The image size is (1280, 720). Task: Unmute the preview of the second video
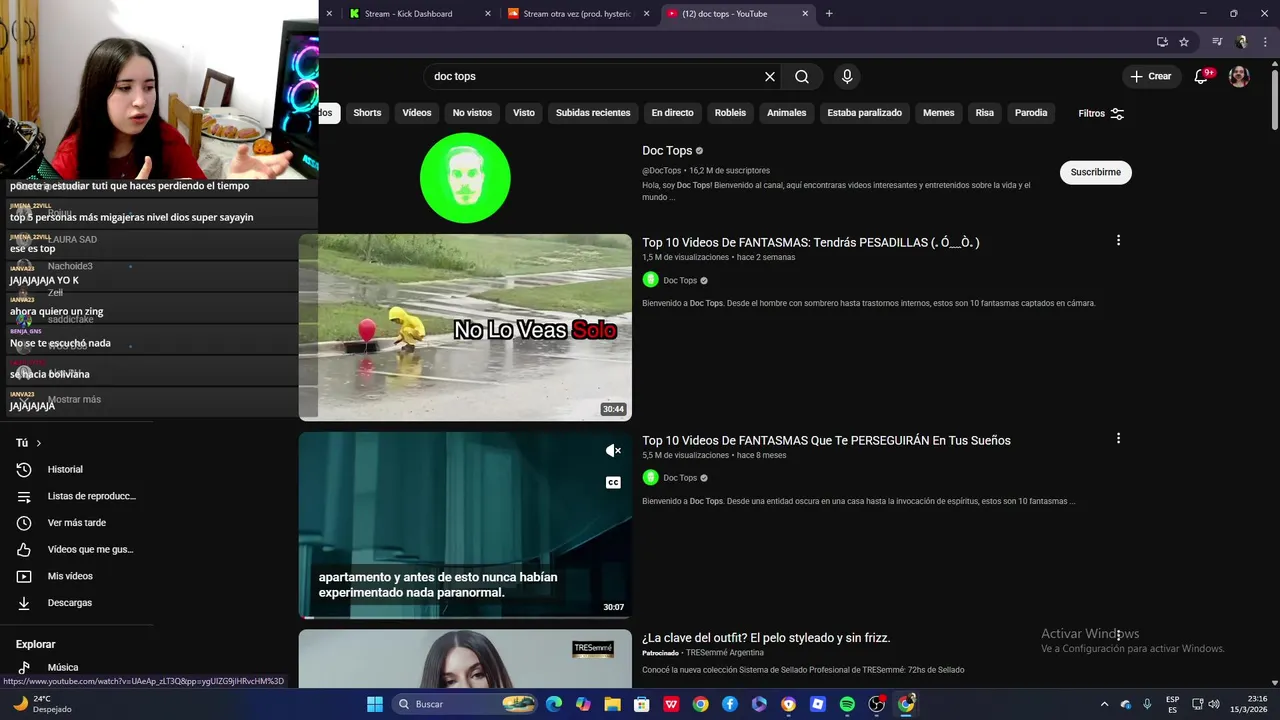[x=613, y=451]
